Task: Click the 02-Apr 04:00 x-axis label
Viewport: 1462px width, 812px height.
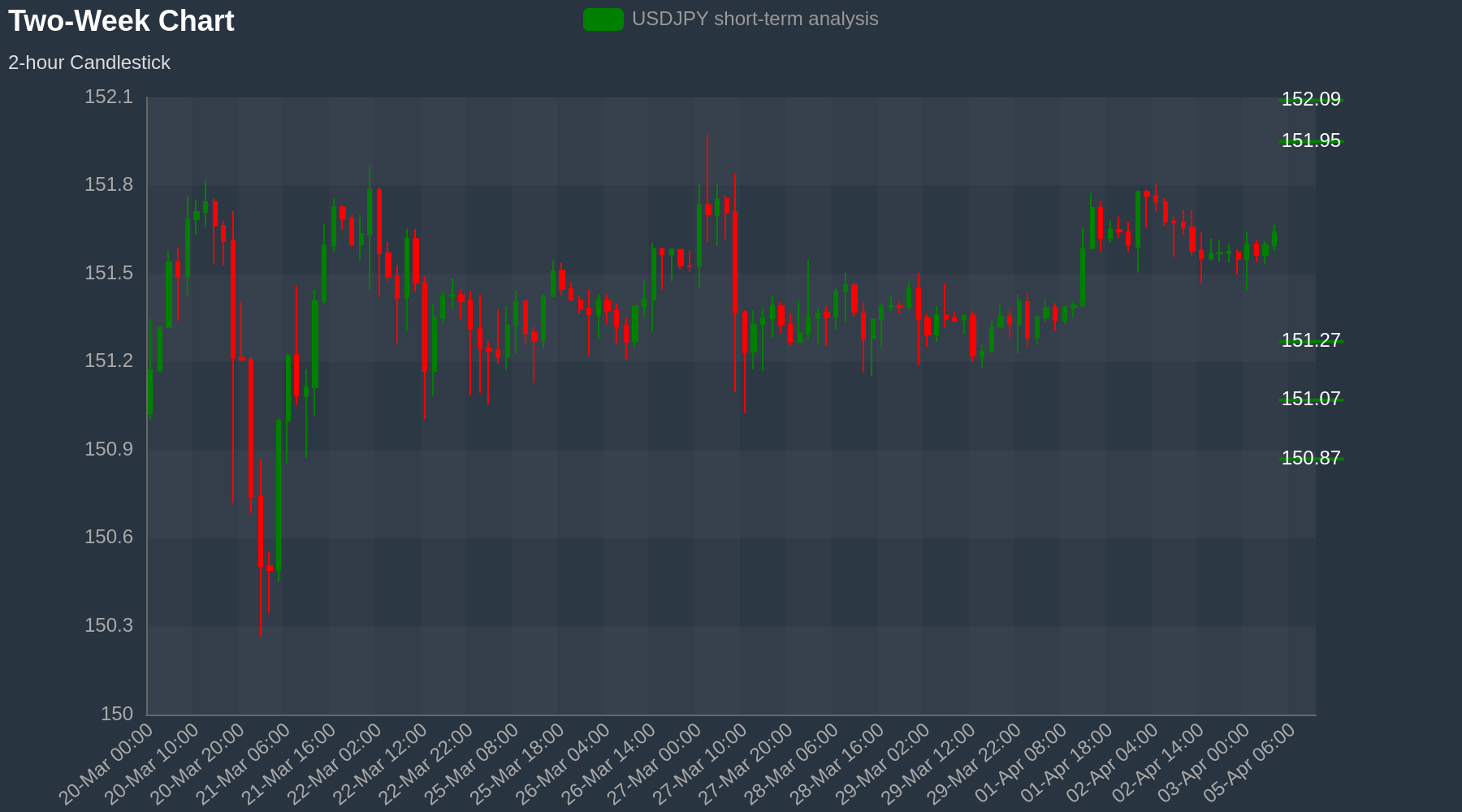Action: pyautogui.click(x=1113, y=765)
